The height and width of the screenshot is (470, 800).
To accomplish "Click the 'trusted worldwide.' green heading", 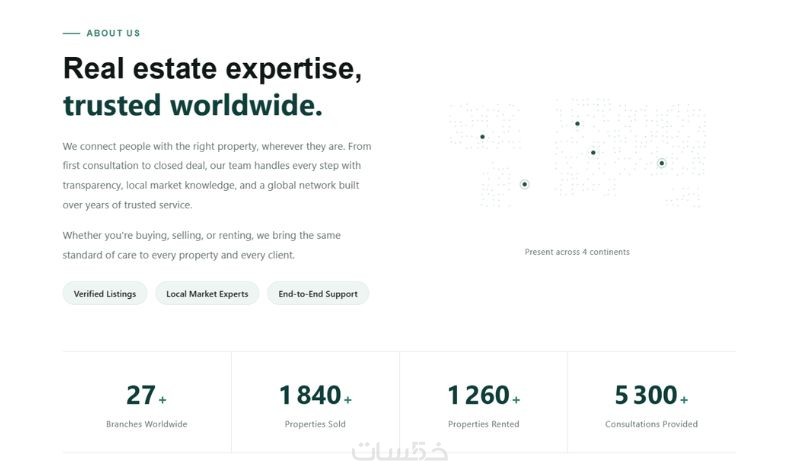I will pyautogui.click(x=192, y=106).
